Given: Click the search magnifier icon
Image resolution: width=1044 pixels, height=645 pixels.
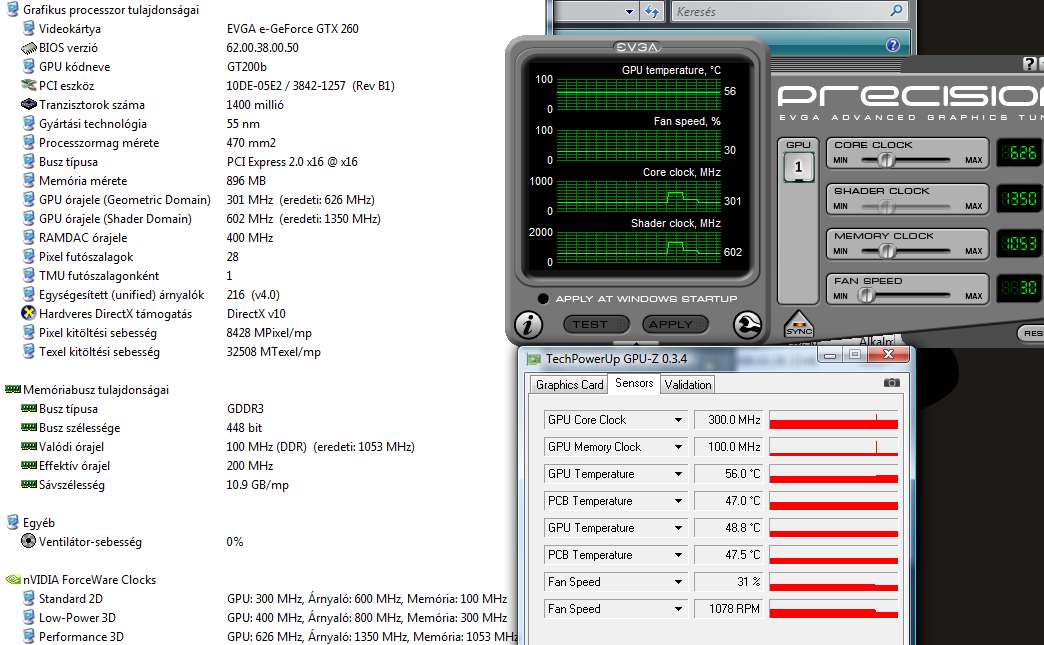Looking at the screenshot, I should click(896, 11).
